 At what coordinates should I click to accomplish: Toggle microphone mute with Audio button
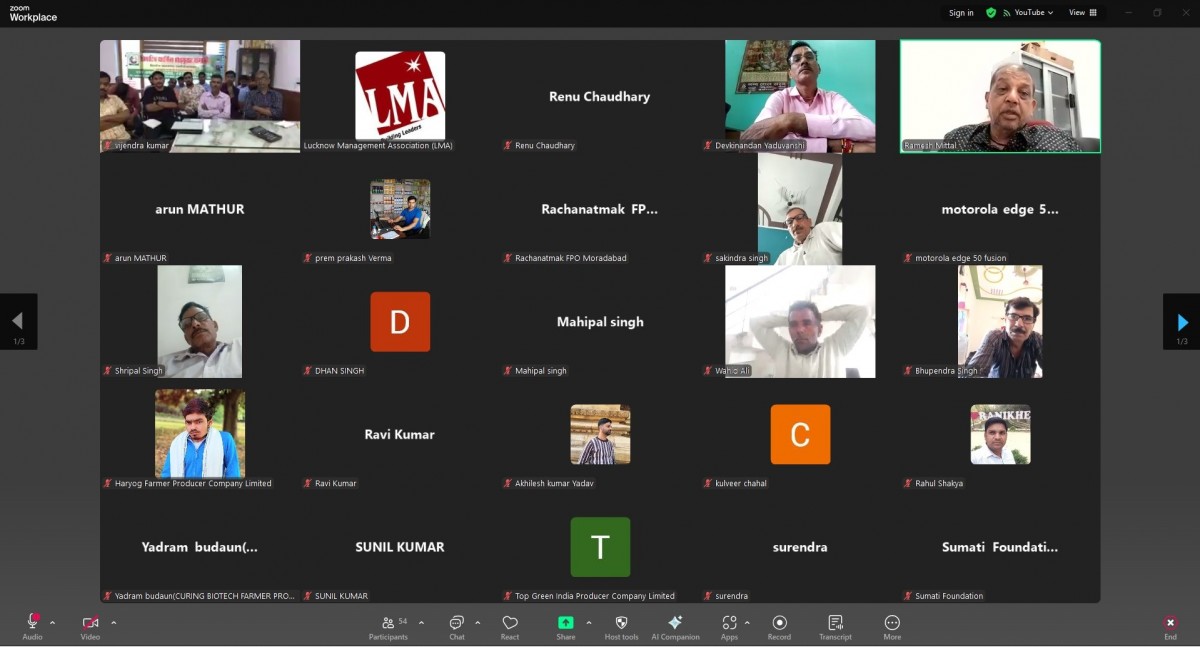[x=32, y=626]
